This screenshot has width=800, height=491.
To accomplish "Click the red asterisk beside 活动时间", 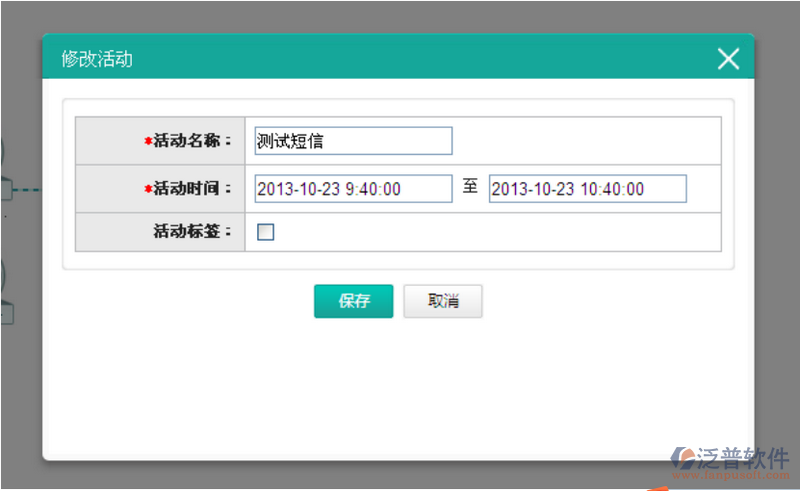I will coord(148,189).
